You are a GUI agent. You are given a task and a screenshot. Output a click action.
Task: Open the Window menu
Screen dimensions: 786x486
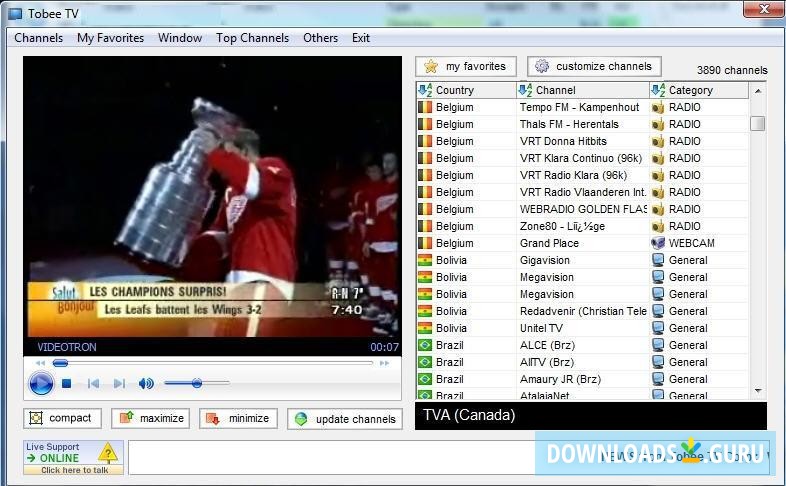tap(180, 38)
